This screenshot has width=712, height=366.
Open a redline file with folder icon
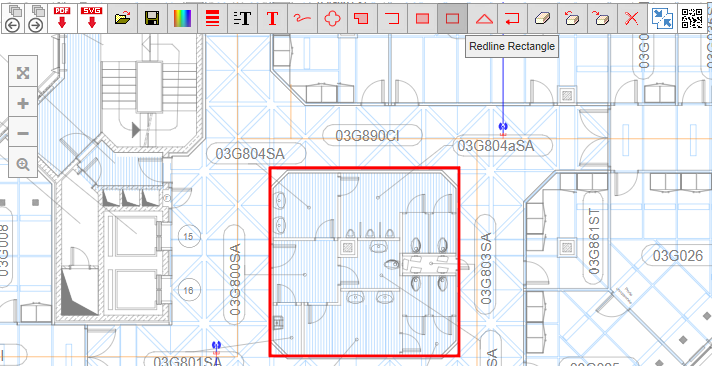(x=122, y=18)
